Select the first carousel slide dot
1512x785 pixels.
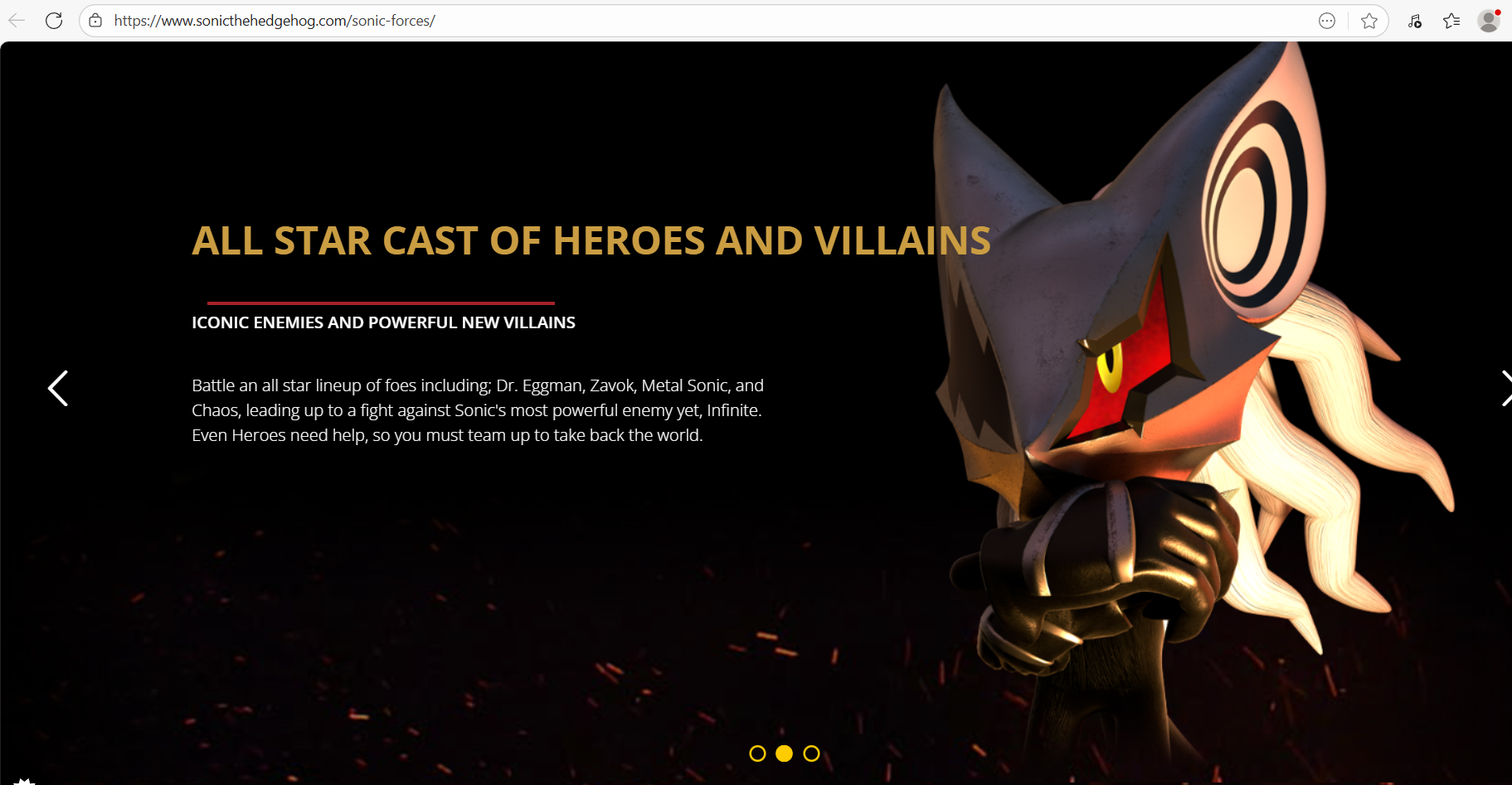[x=757, y=754]
